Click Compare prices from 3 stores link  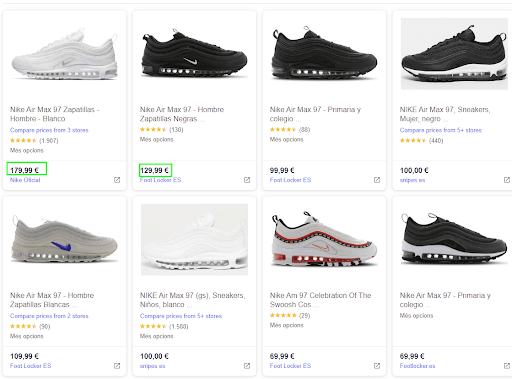click(49, 130)
